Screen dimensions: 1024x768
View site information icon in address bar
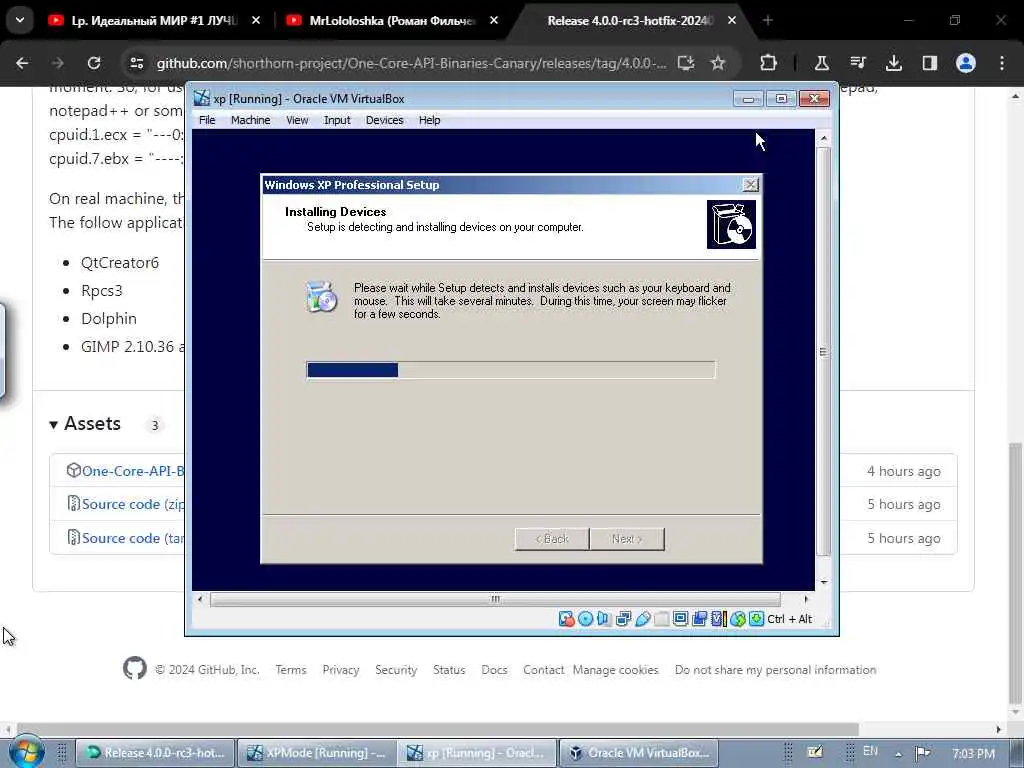coord(136,63)
